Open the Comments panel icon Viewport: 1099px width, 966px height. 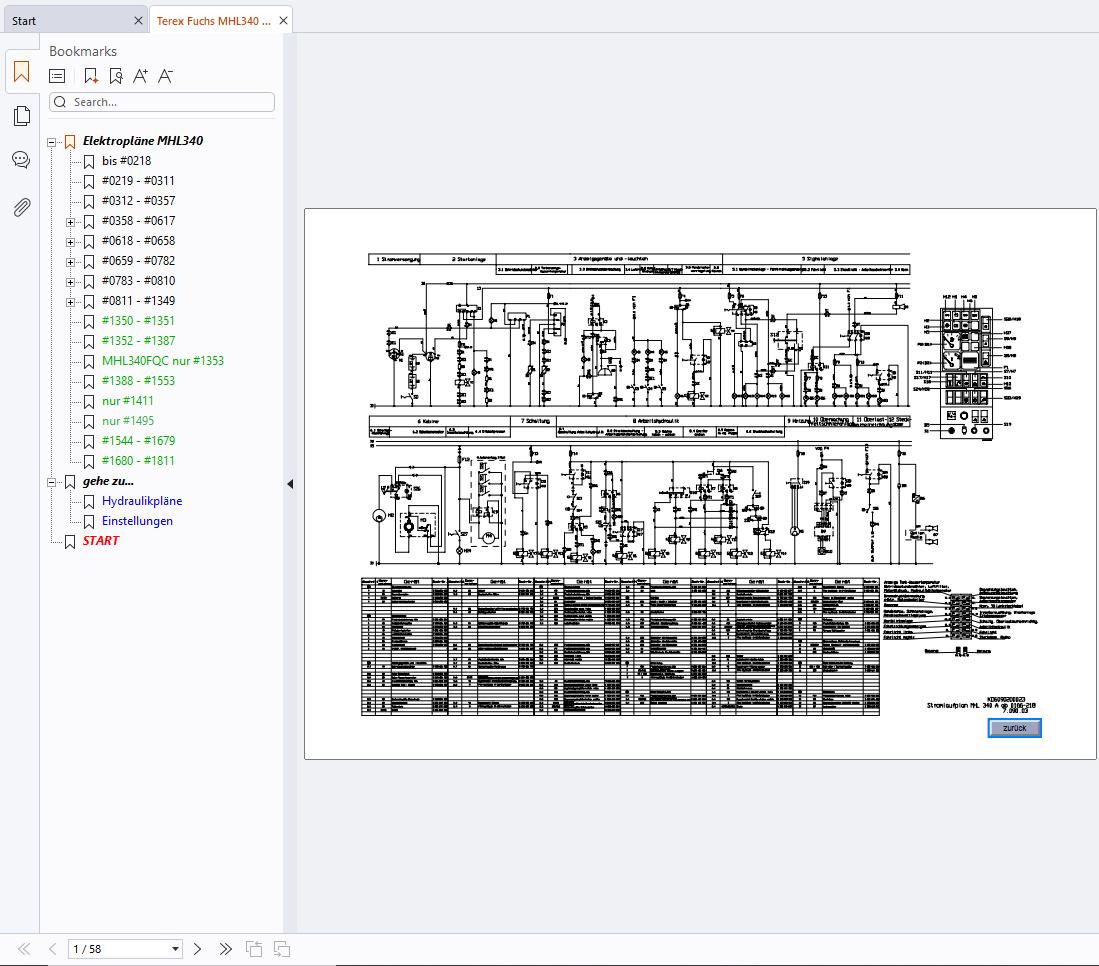tap(21, 160)
